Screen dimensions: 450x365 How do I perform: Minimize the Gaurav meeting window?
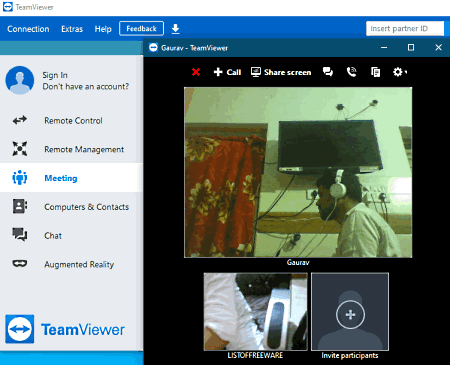pyautogui.click(x=384, y=48)
